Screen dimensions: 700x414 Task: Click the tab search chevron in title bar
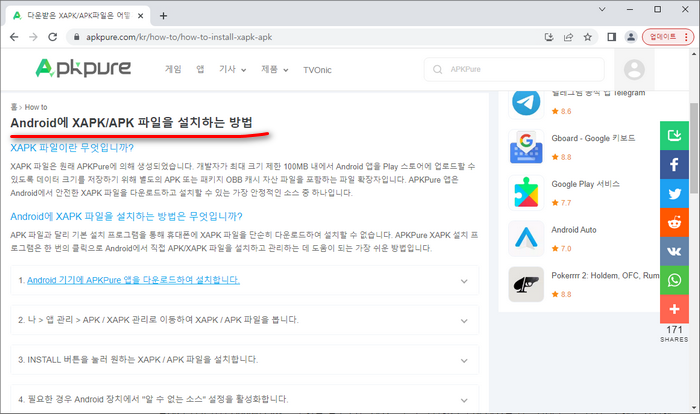pyautogui.click(x=602, y=9)
